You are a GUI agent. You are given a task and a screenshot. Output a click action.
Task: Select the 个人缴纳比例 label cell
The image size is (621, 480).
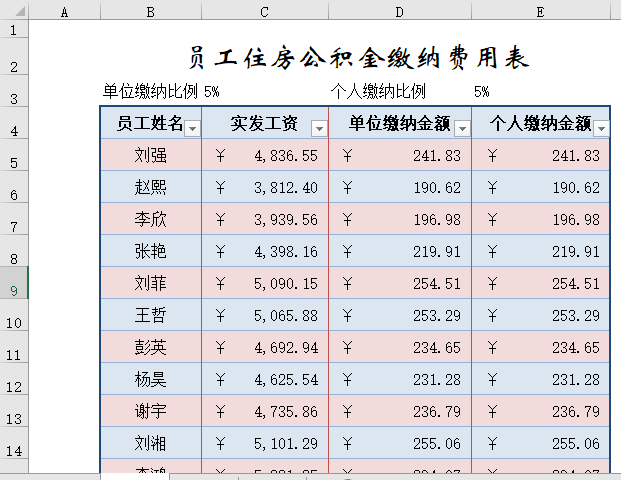tap(379, 92)
